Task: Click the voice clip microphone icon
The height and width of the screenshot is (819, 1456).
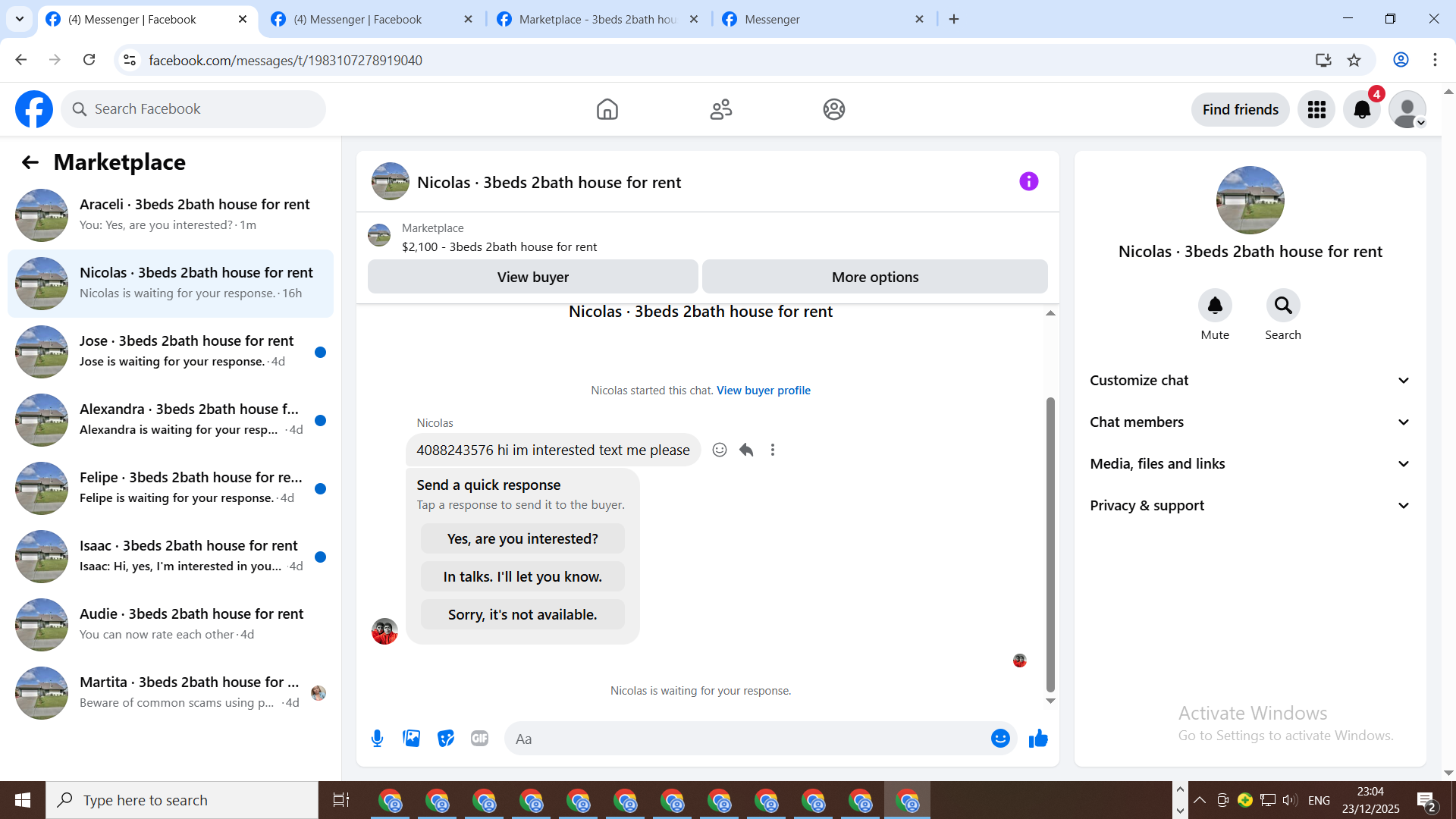Action: click(x=377, y=738)
